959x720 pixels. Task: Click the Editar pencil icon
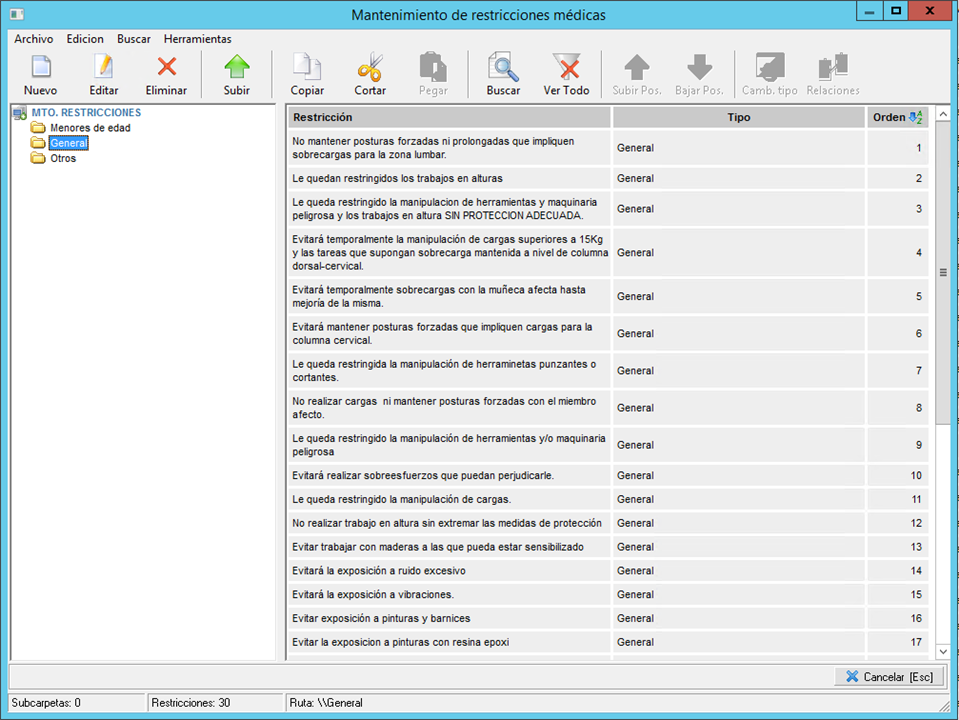pos(103,68)
